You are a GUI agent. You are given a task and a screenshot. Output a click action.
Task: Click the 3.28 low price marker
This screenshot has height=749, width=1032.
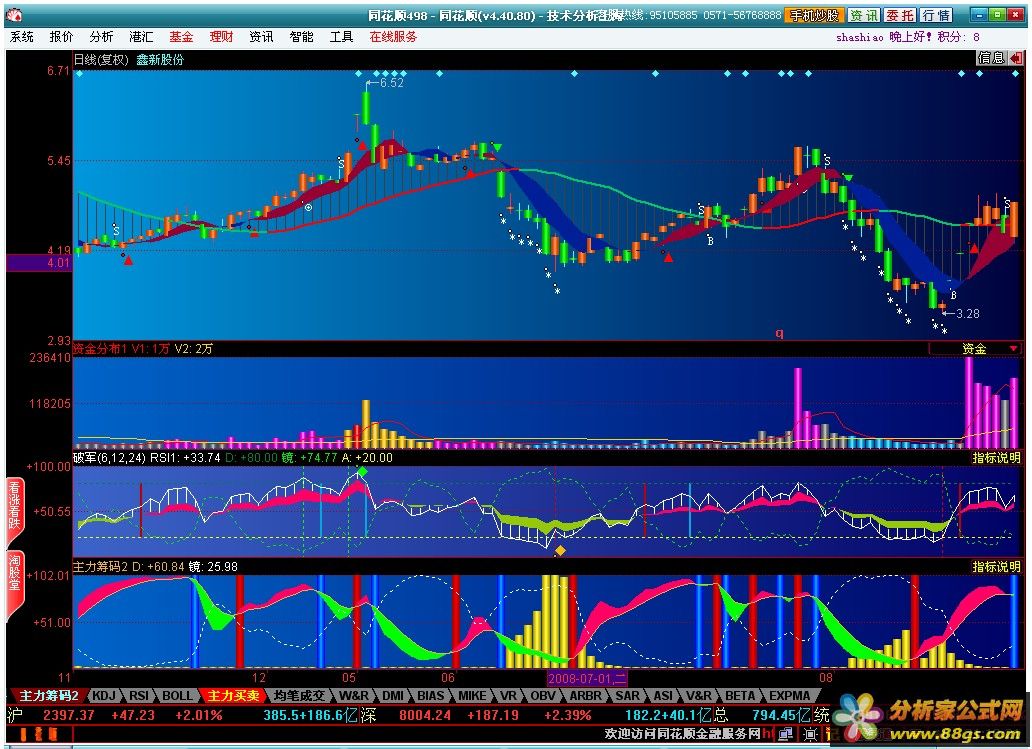(962, 314)
